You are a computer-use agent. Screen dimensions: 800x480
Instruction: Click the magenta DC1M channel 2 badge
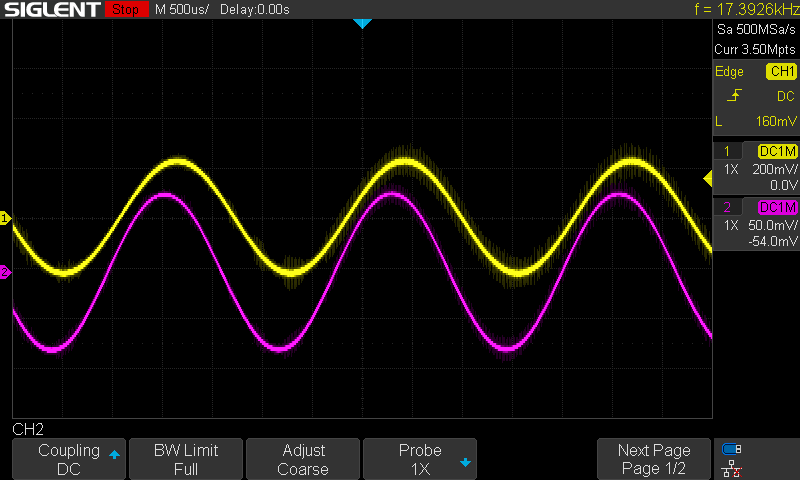[x=778, y=207]
